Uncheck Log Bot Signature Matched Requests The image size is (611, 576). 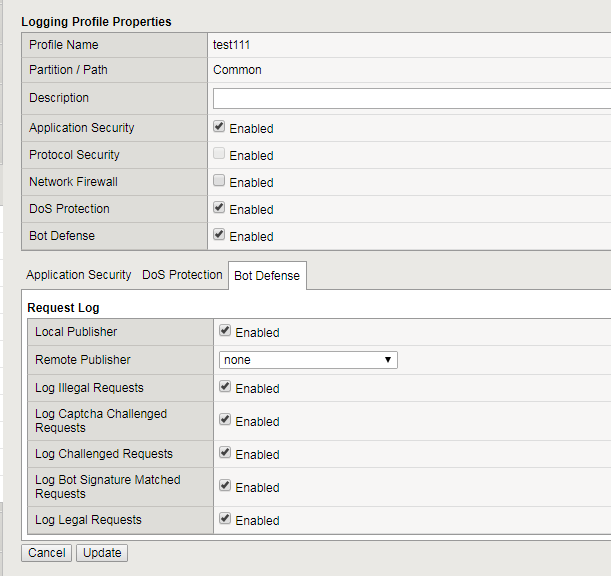pos(225,487)
